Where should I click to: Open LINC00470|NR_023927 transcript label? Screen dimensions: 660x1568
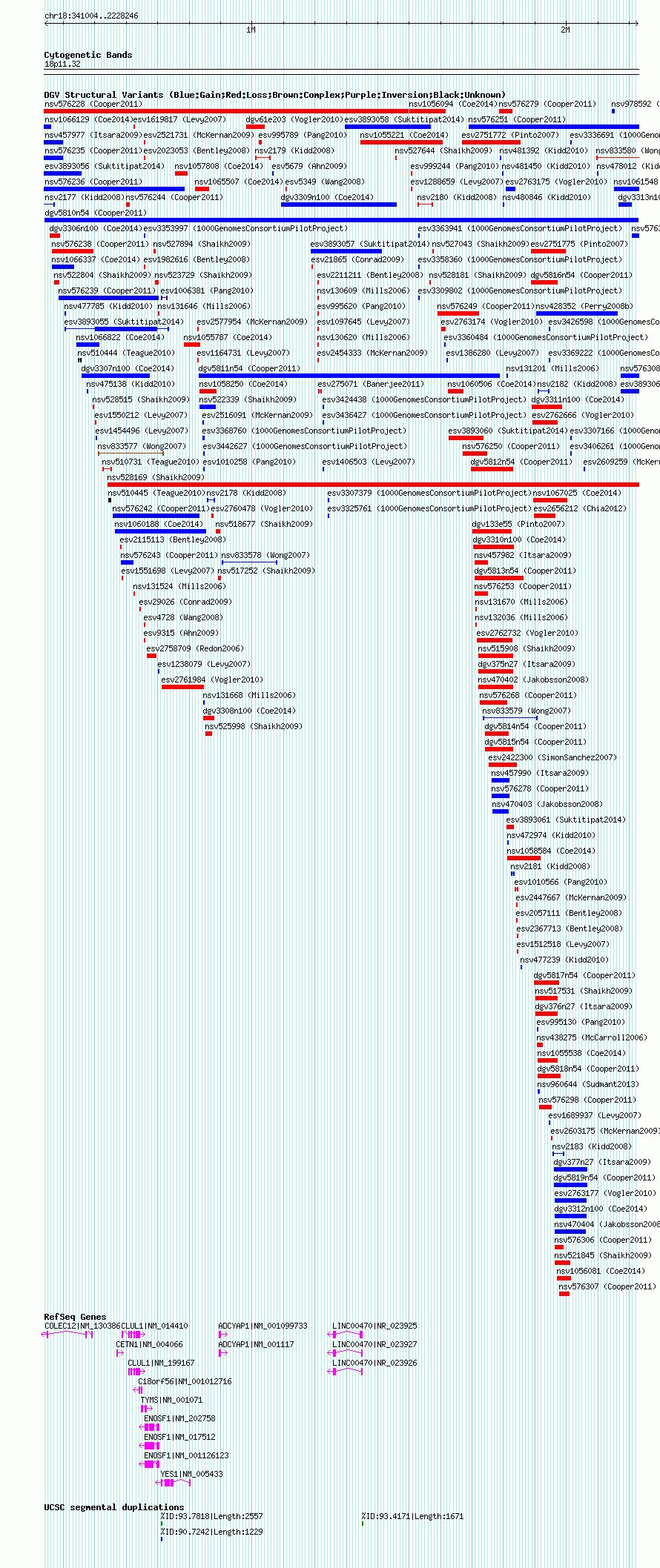coord(374,1344)
